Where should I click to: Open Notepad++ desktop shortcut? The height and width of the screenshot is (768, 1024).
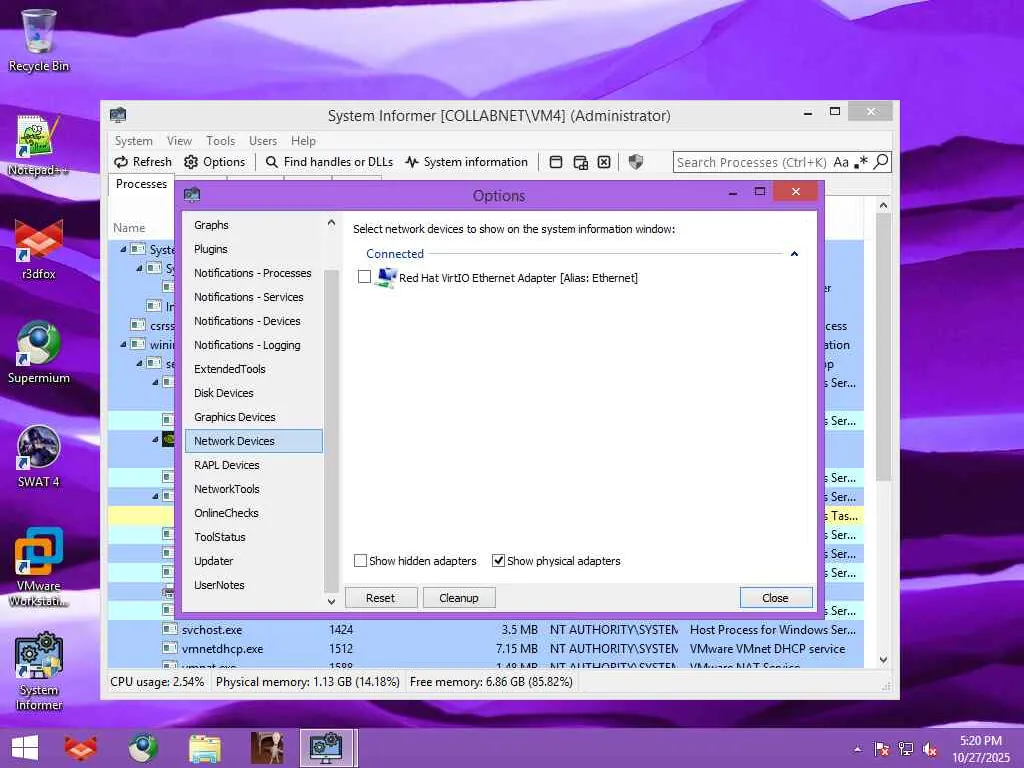39,146
